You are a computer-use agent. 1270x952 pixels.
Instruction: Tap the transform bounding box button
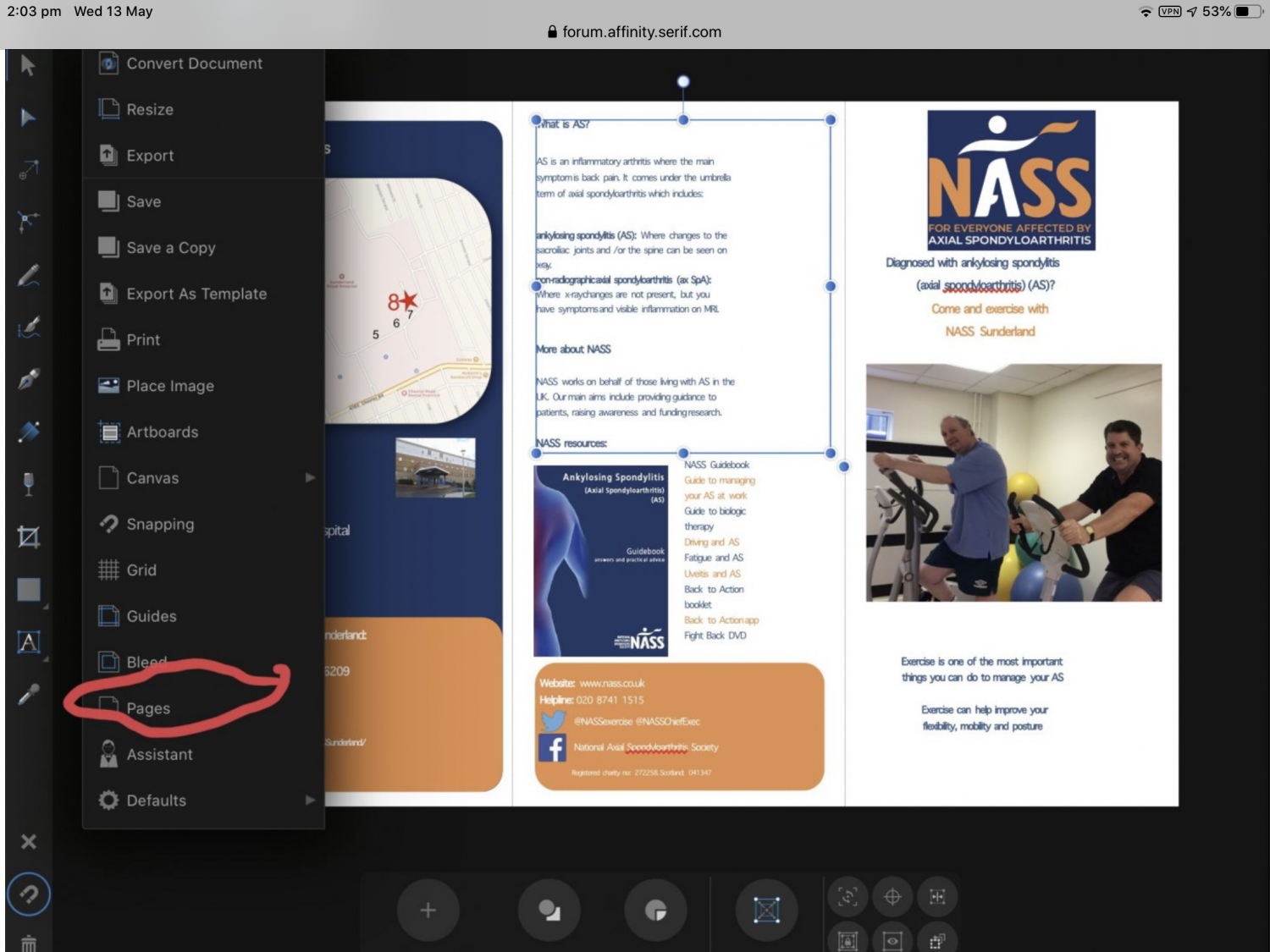coord(766,911)
